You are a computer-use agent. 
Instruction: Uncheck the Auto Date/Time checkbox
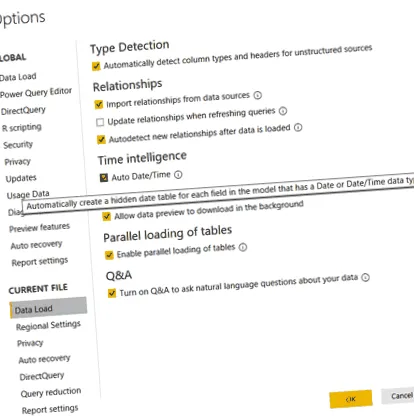coord(104,177)
